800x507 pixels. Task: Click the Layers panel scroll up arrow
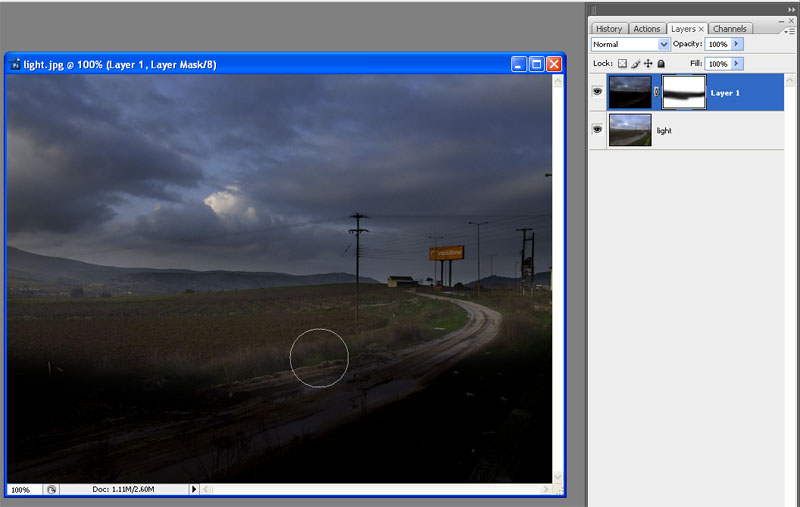790,80
